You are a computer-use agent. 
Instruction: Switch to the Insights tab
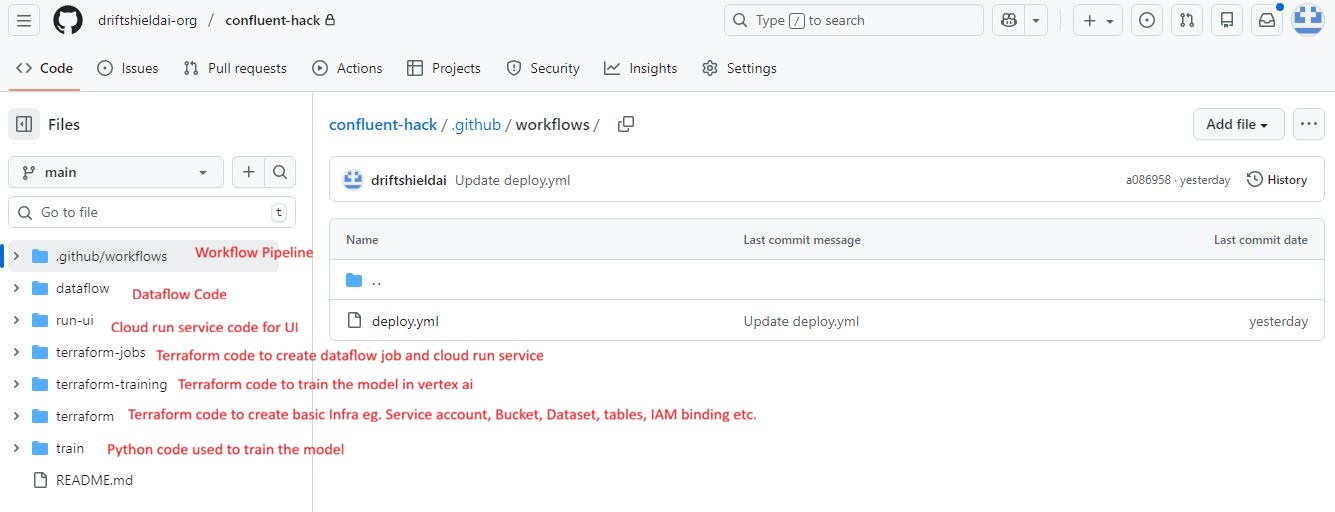click(x=641, y=68)
